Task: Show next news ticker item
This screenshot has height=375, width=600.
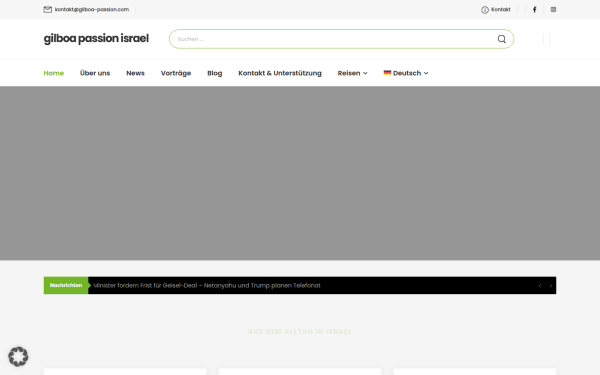Action: click(551, 286)
